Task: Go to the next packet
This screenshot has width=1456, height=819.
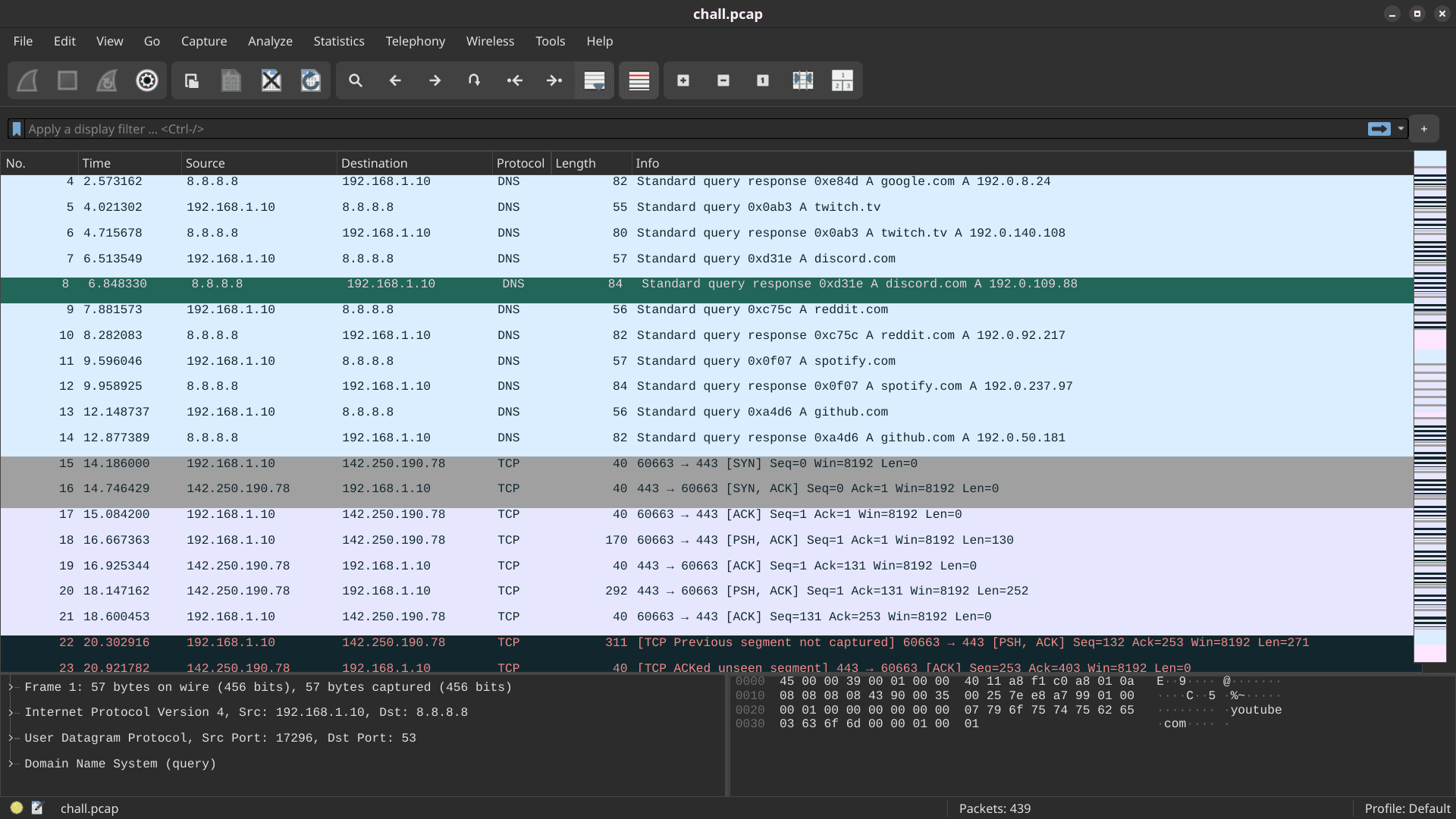Action: tap(435, 80)
